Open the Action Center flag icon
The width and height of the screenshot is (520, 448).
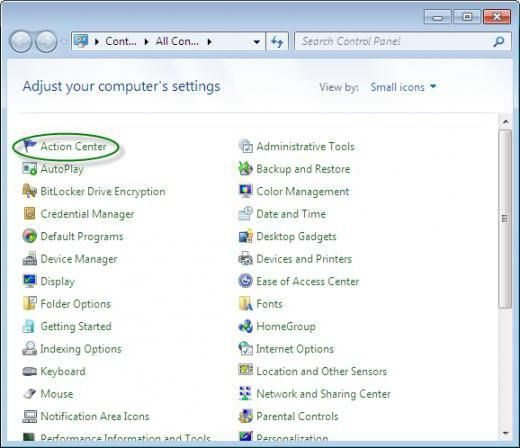(29, 146)
